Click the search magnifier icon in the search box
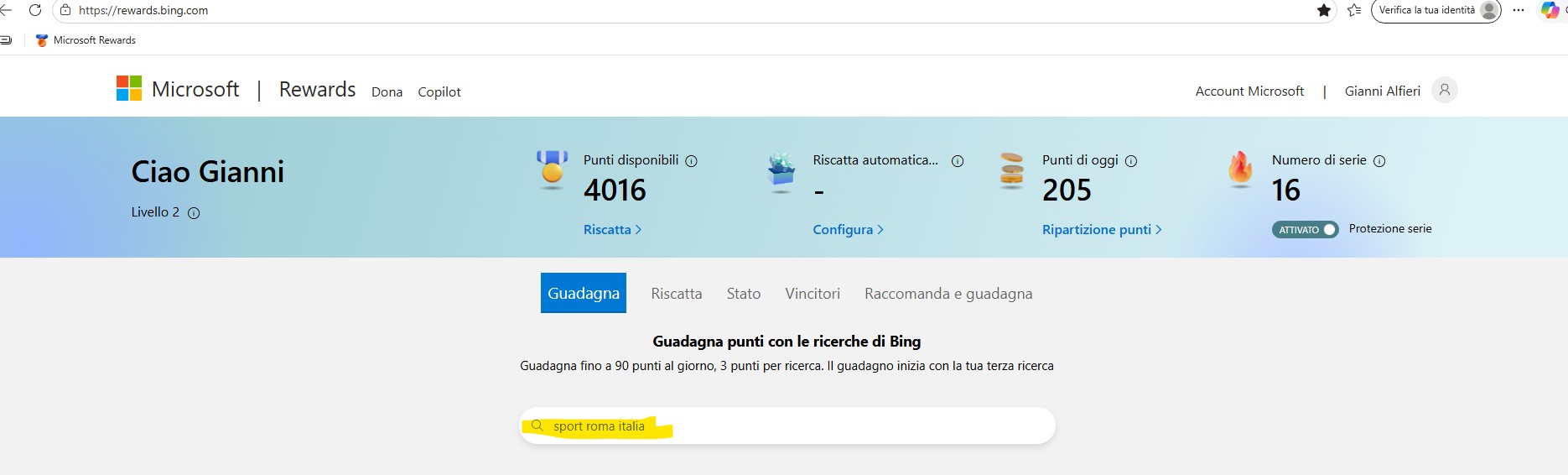 [x=537, y=425]
